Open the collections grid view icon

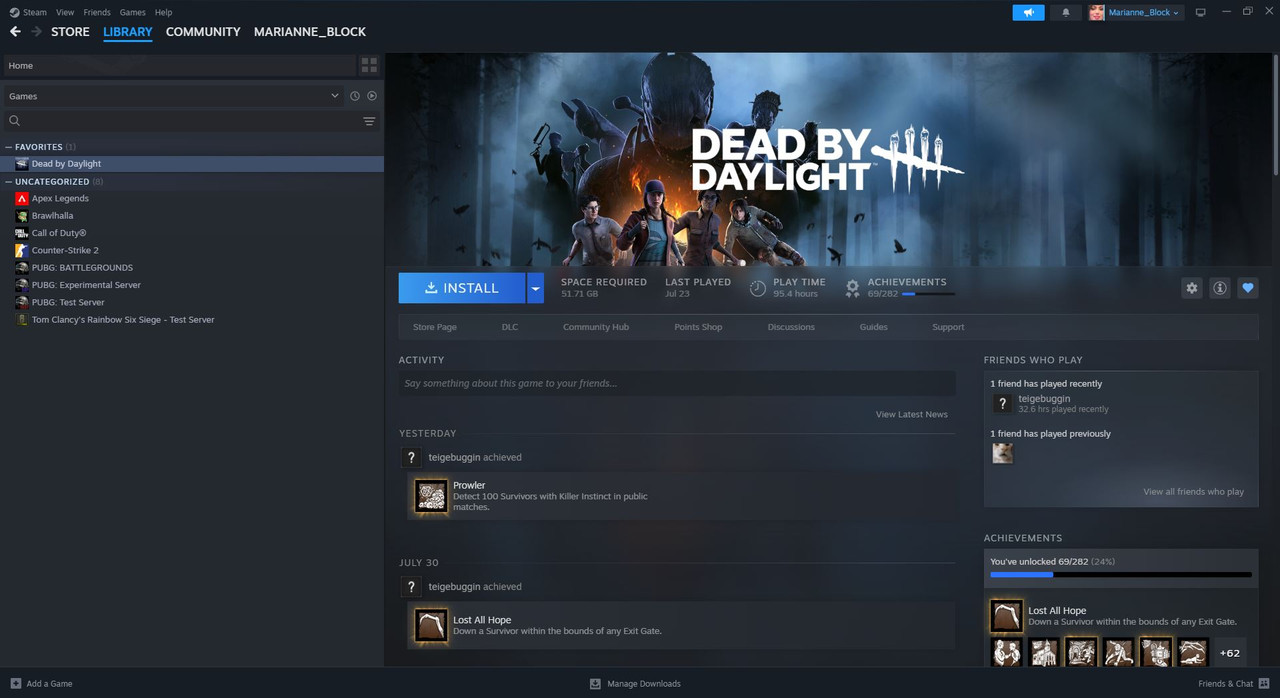click(369, 65)
